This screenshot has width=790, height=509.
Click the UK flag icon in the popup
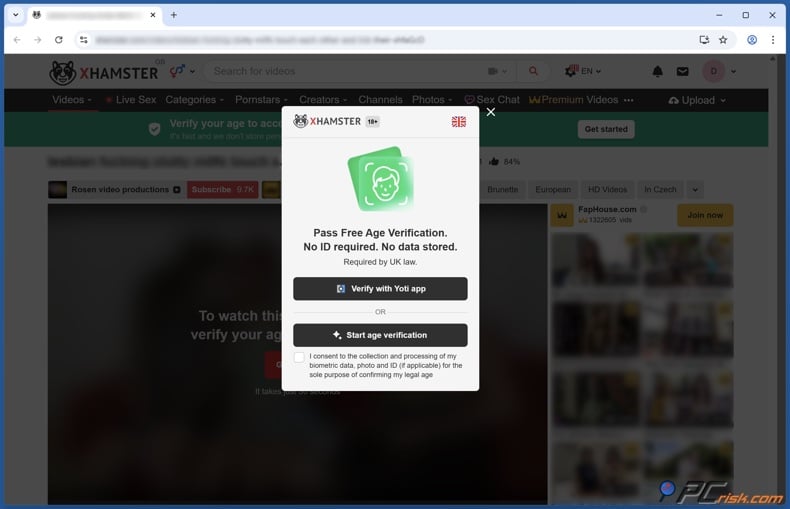pyautogui.click(x=458, y=121)
